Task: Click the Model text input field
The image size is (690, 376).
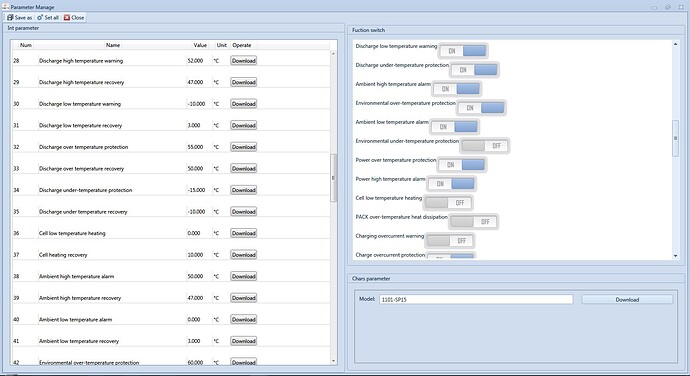Action: pos(476,299)
